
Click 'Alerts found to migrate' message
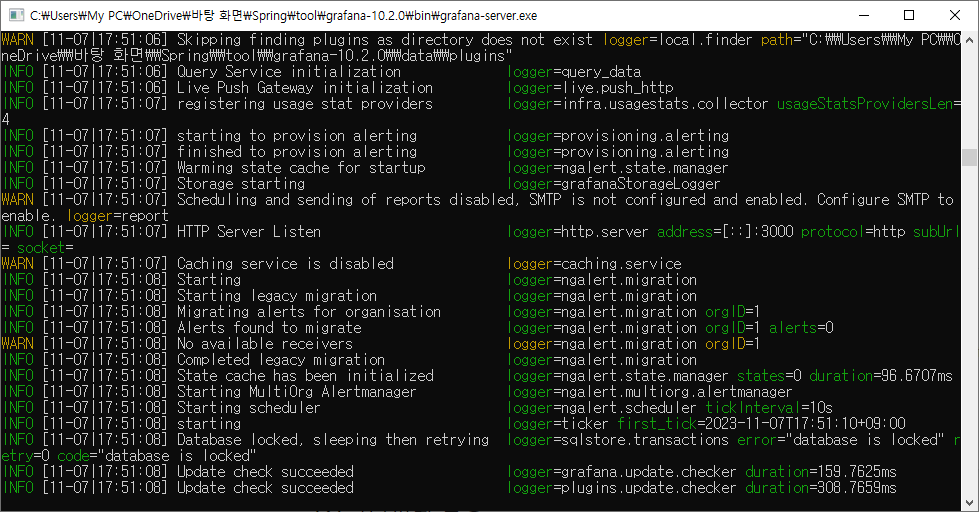pos(268,328)
